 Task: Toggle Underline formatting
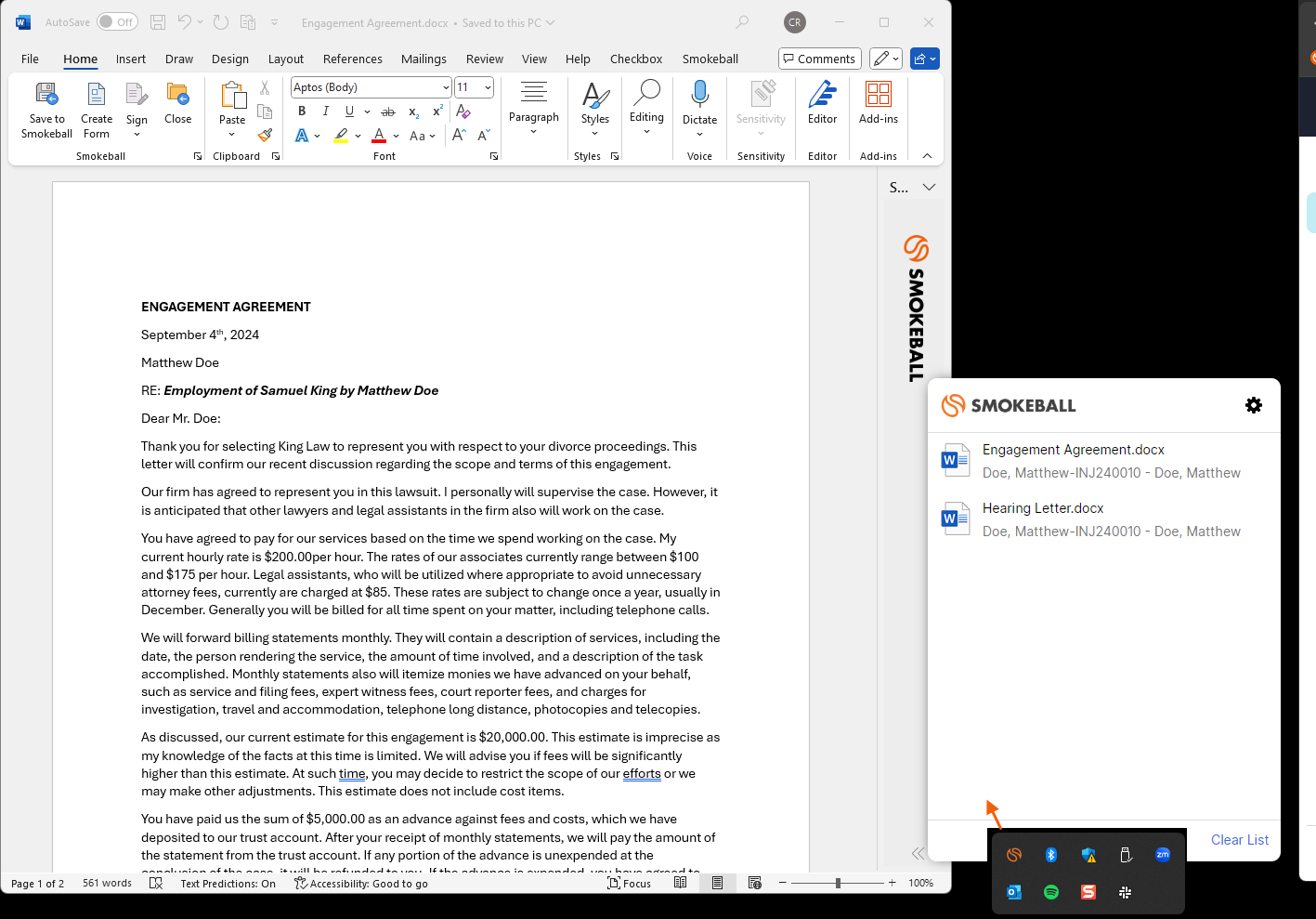[x=349, y=112]
